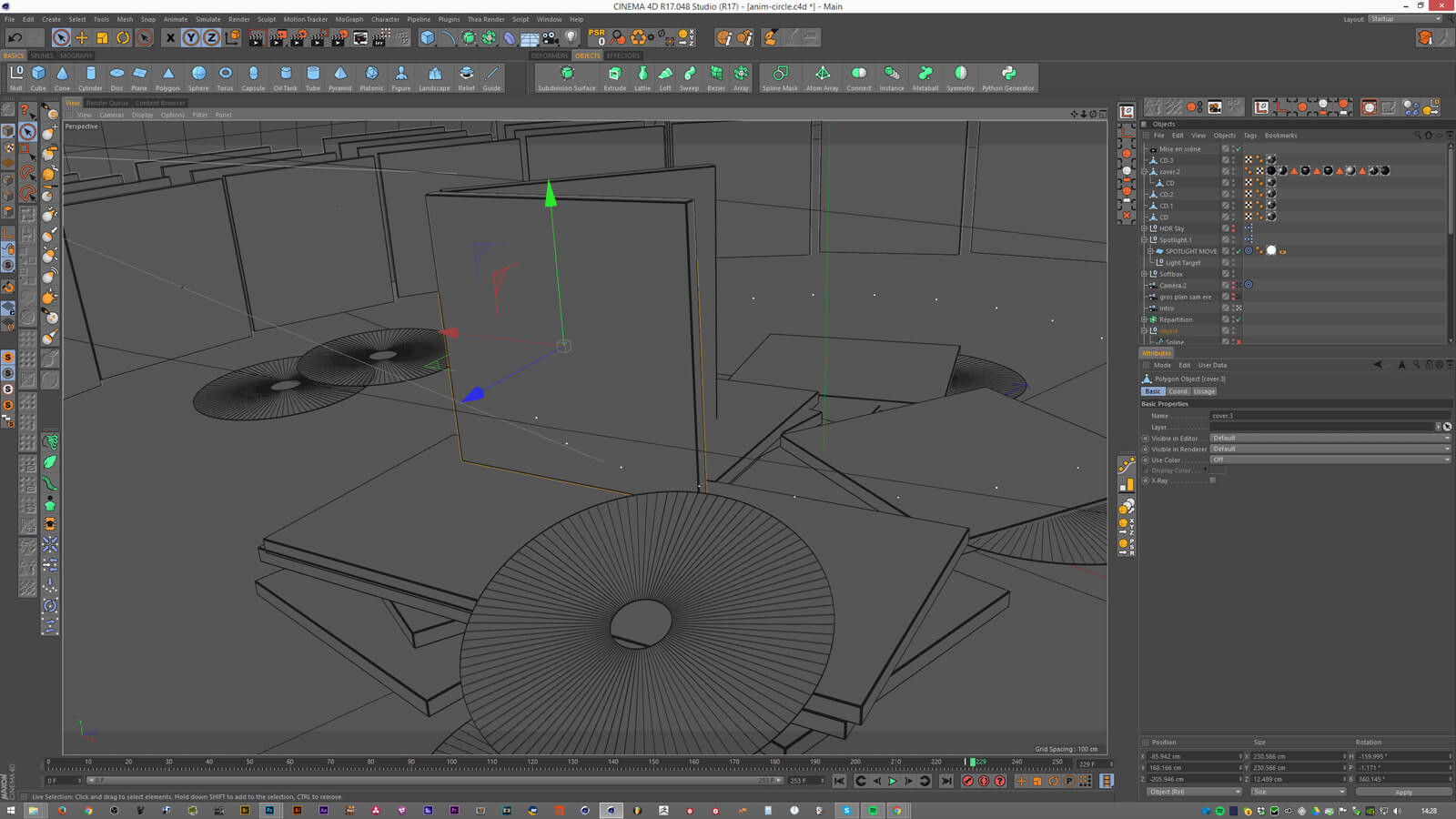Toggle visibility dots for CD.3 object
This screenshot has height=819, width=1456.
click(1234, 160)
